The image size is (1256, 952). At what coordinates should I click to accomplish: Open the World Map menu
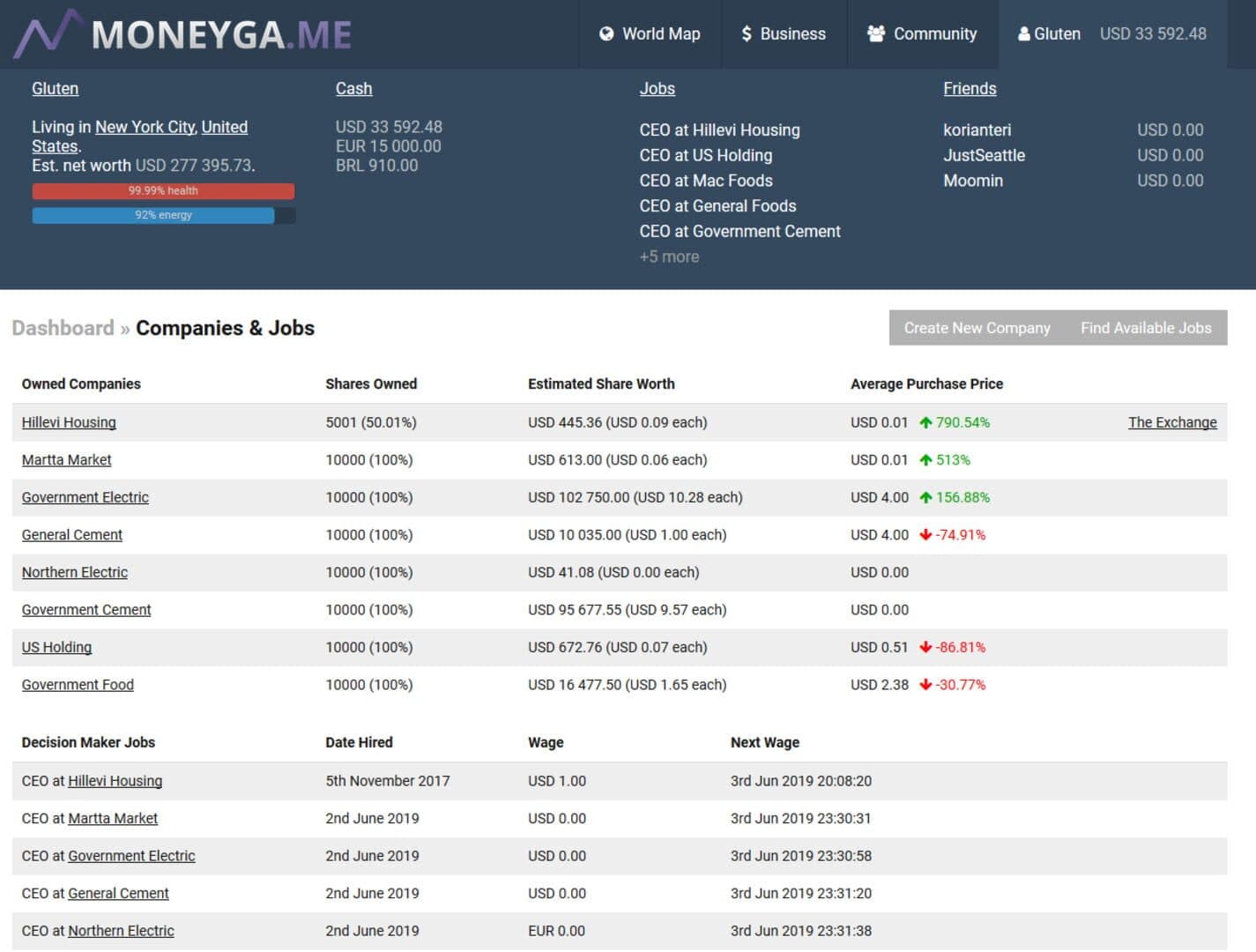[650, 33]
